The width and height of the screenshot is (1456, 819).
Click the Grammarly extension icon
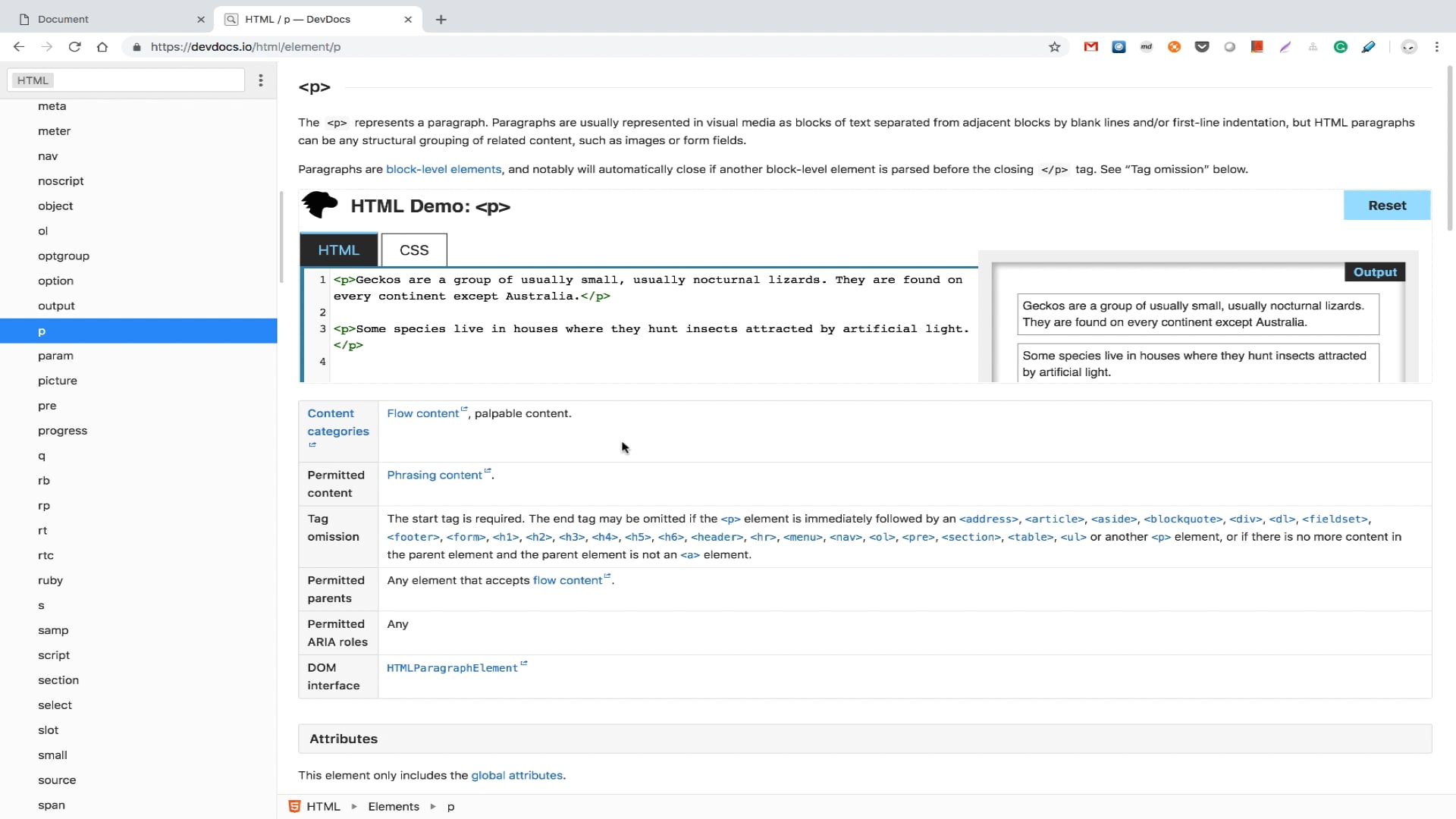coord(1341,47)
